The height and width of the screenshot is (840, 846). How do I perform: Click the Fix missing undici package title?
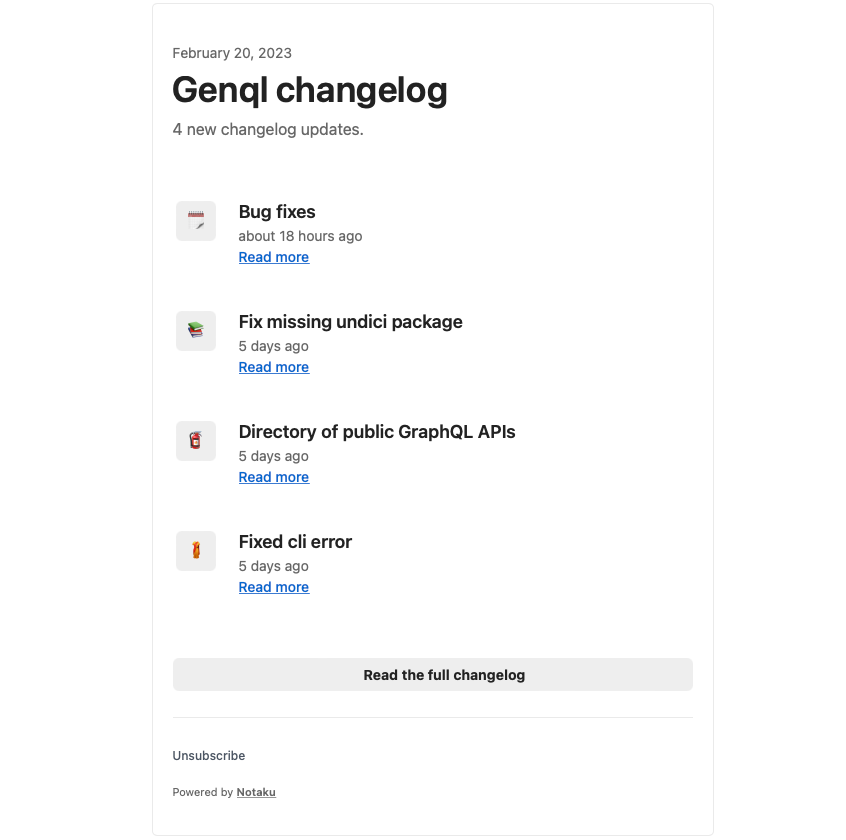pos(350,322)
